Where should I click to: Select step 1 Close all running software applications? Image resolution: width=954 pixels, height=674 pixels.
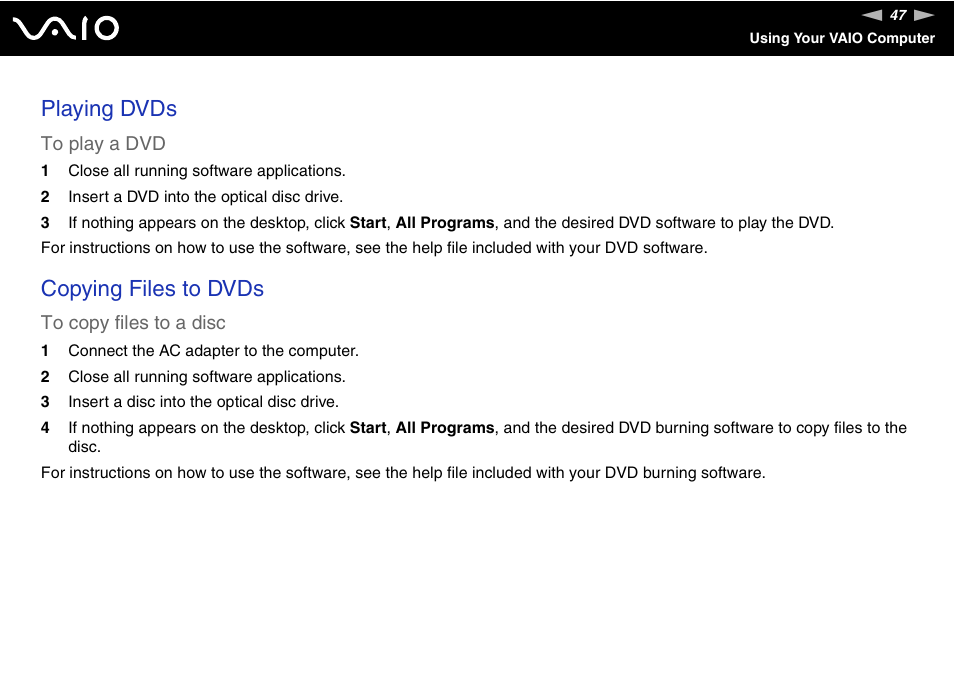pyautogui.click(x=206, y=171)
